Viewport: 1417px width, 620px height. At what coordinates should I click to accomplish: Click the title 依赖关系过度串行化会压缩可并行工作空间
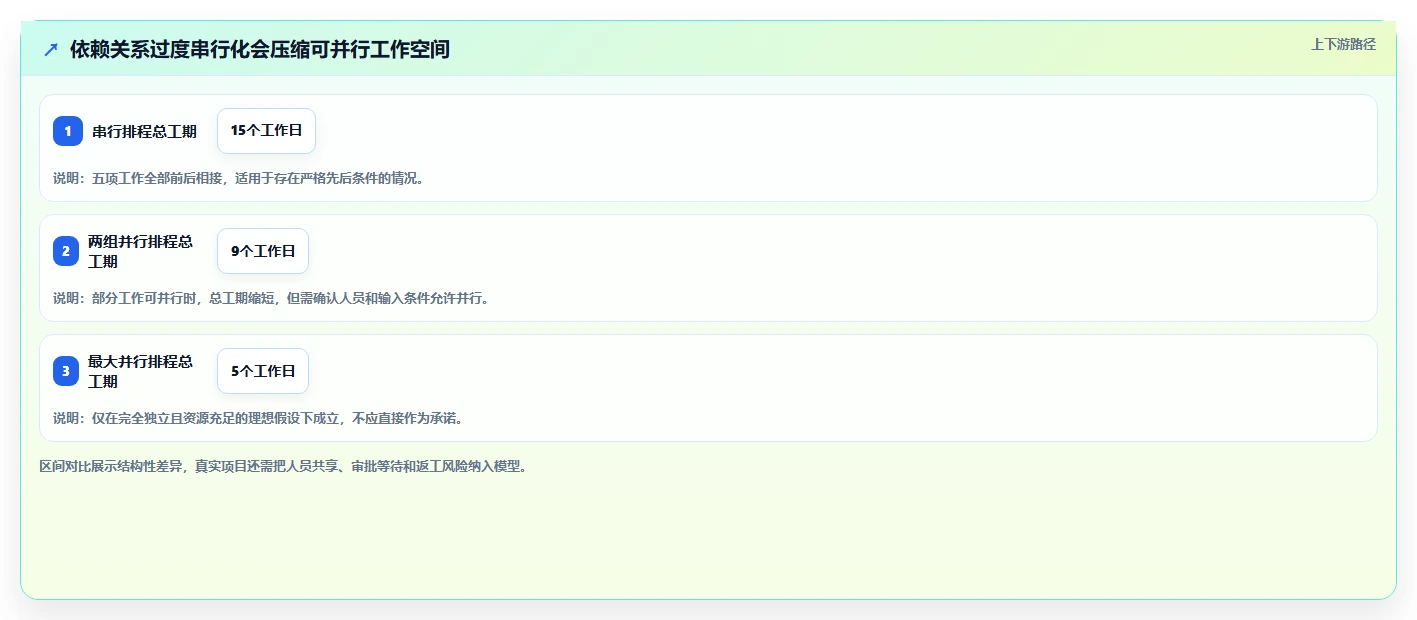click(x=260, y=49)
